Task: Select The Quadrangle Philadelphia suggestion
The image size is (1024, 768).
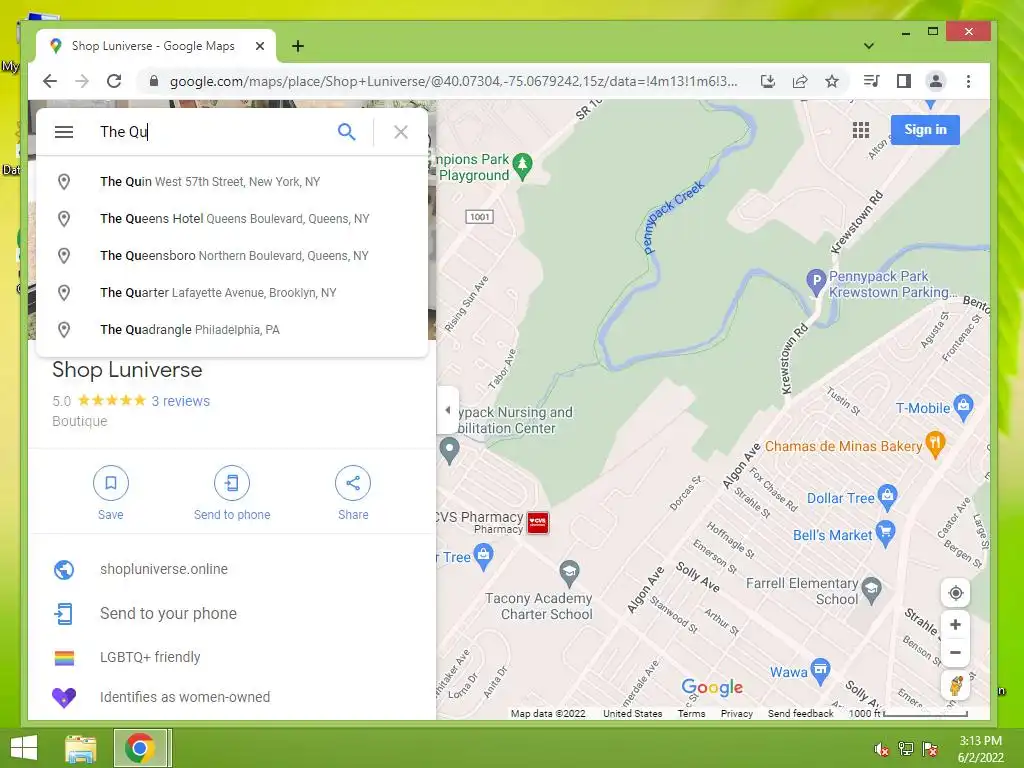Action: 232,330
